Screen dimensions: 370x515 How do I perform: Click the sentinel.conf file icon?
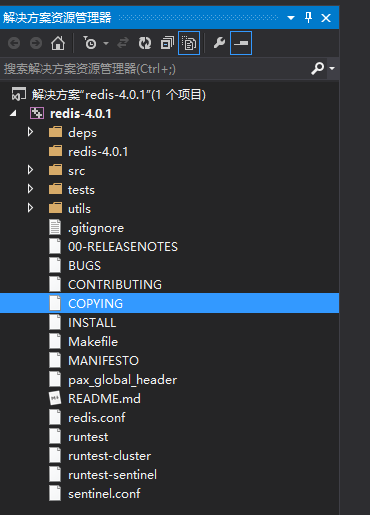[55, 493]
